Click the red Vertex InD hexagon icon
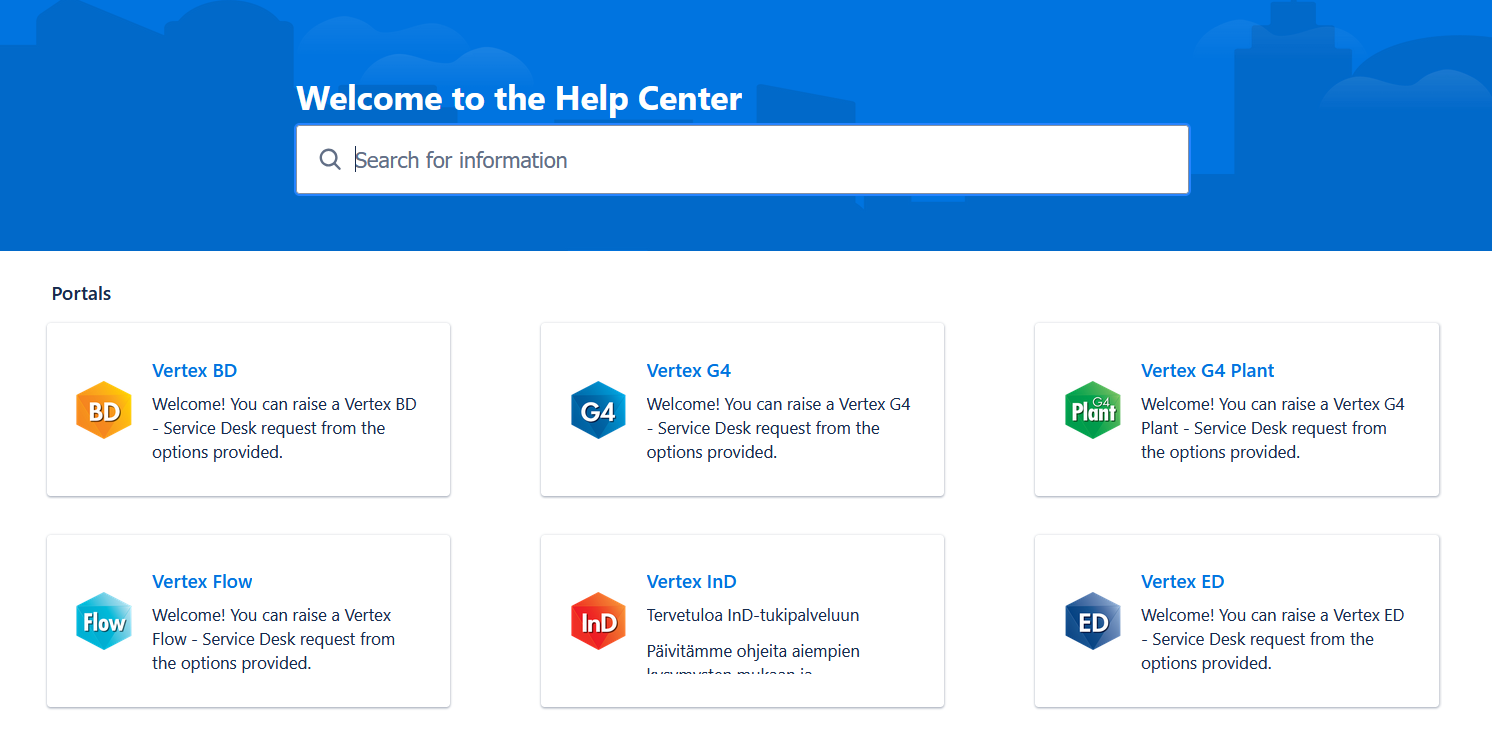 point(598,621)
